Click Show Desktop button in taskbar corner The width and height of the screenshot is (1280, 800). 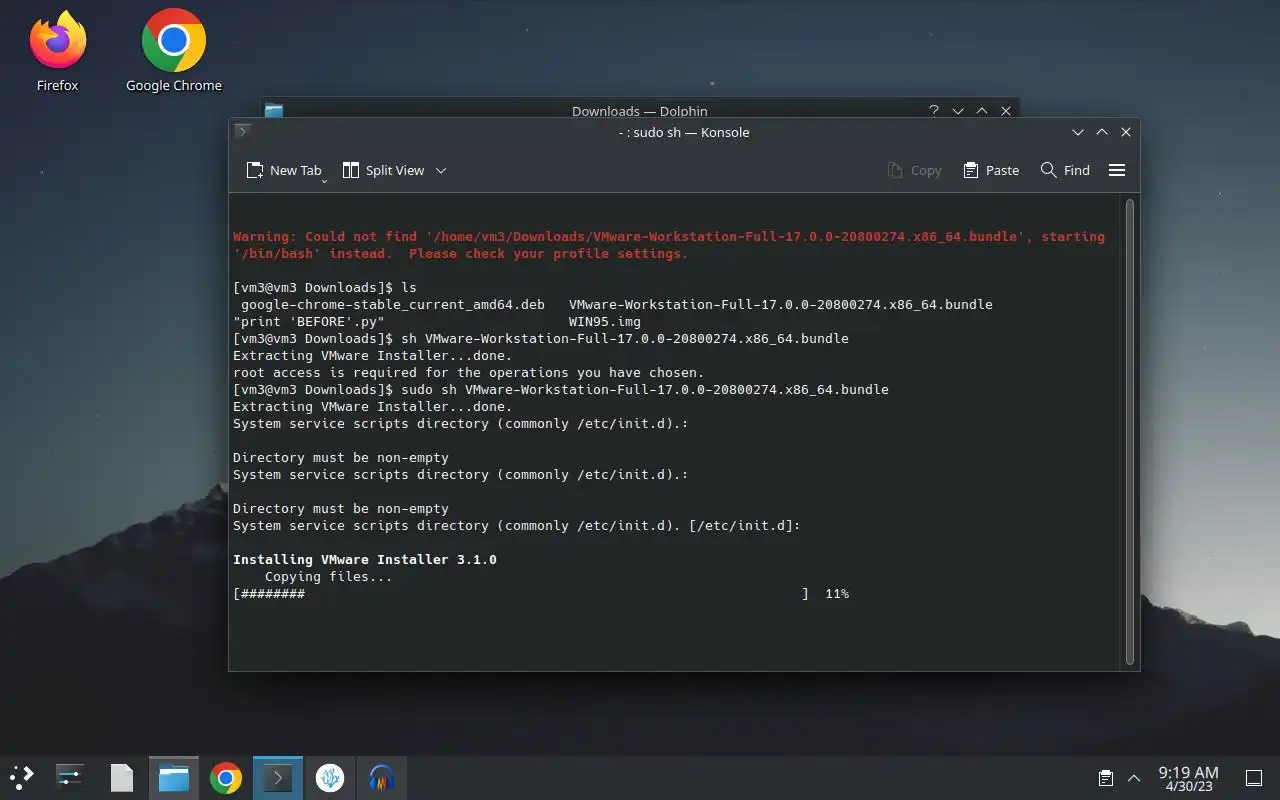click(1253, 778)
